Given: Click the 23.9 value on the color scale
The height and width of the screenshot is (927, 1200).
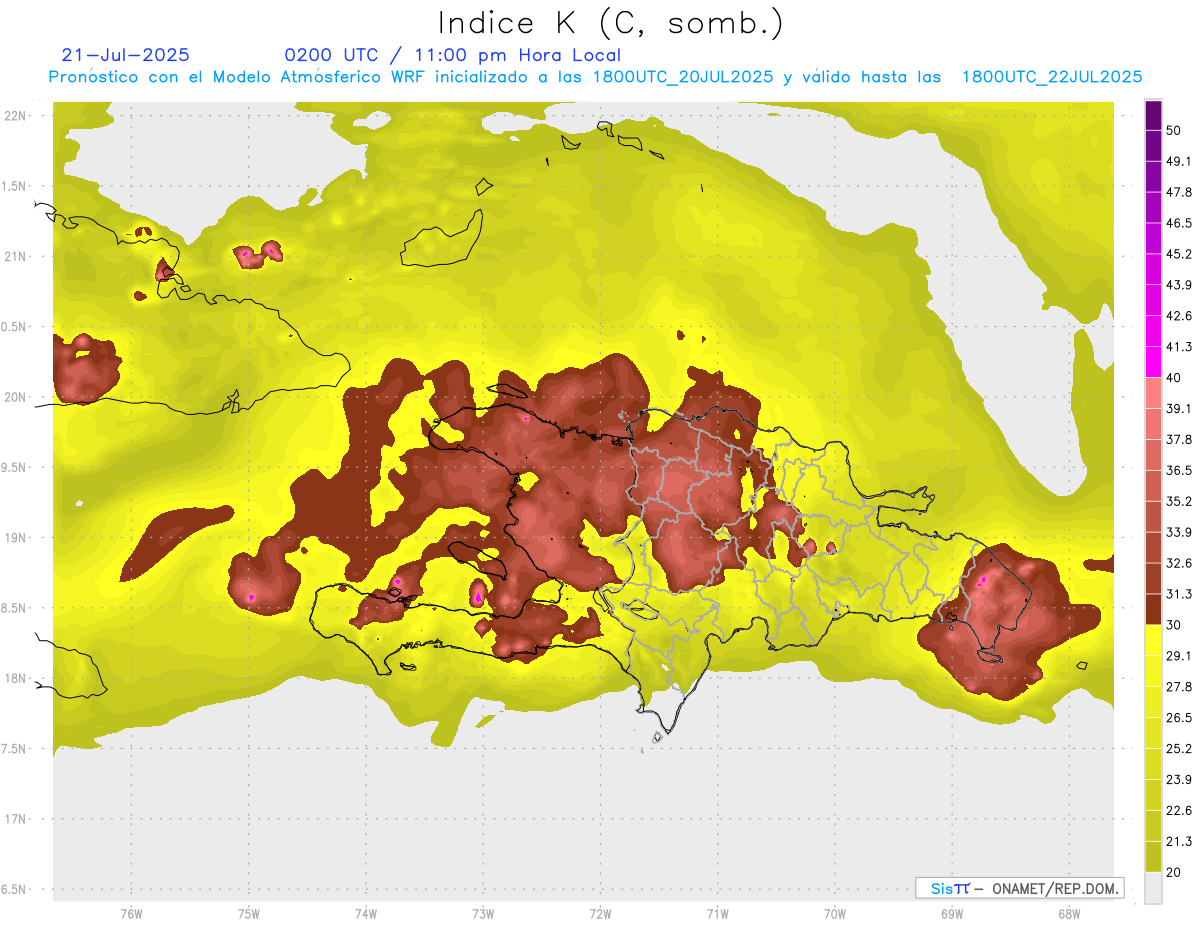Looking at the screenshot, I should [x=1179, y=779].
